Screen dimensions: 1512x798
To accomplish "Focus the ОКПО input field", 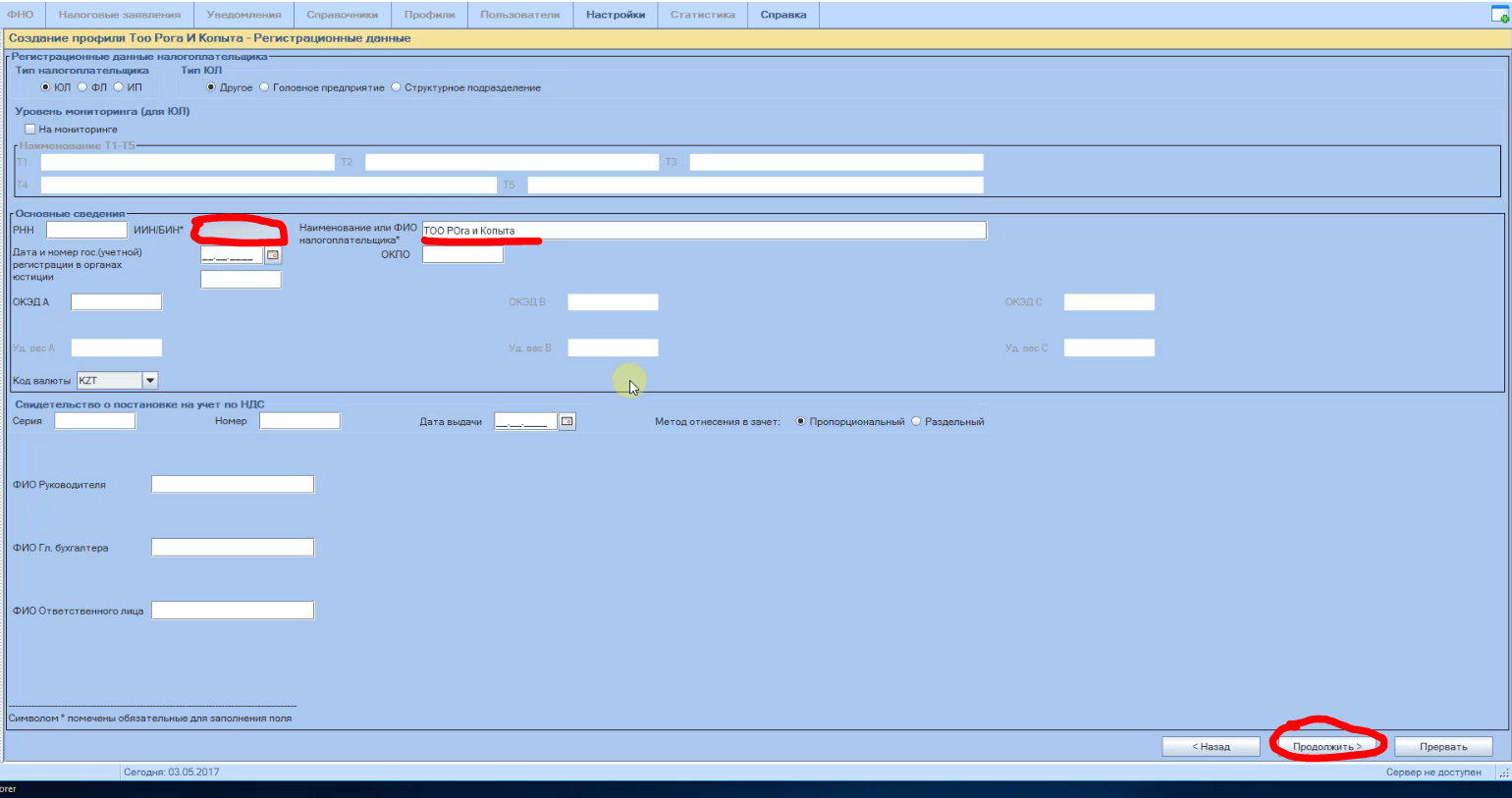I will pyautogui.click(x=462, y=254).
